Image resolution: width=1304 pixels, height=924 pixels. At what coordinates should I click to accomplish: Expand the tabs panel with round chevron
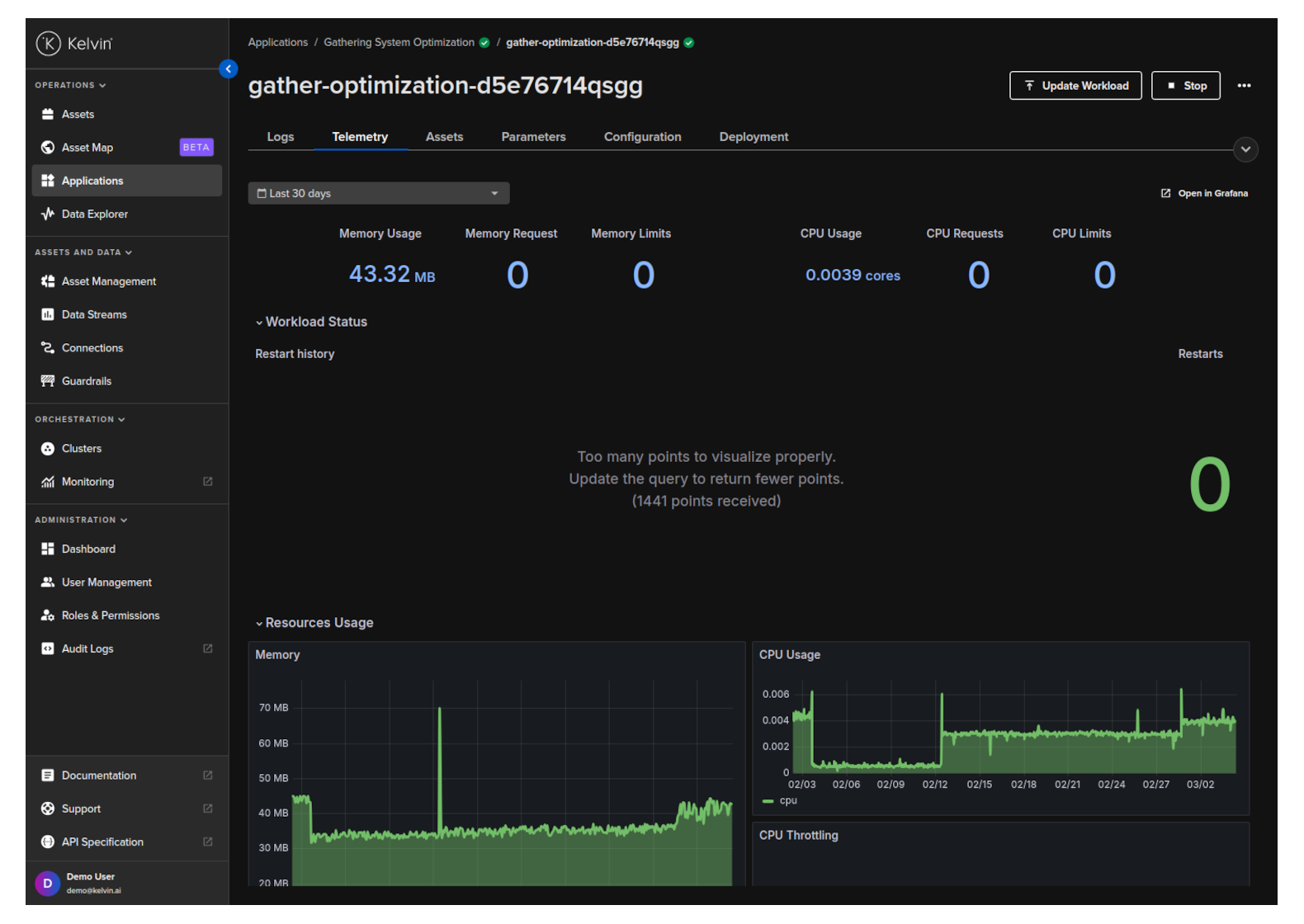[x=1245, y=149]
